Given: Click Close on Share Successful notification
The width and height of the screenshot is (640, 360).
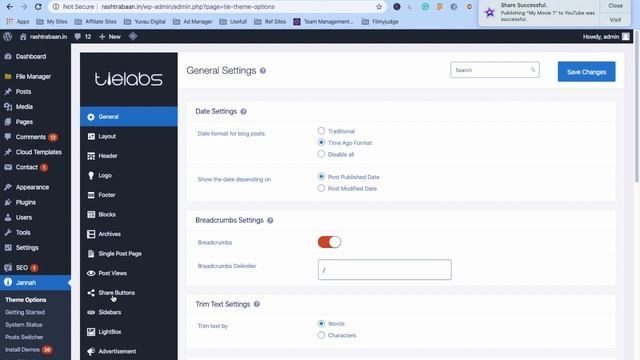Looking at the screenshot, I should click(x=616, y=6).
